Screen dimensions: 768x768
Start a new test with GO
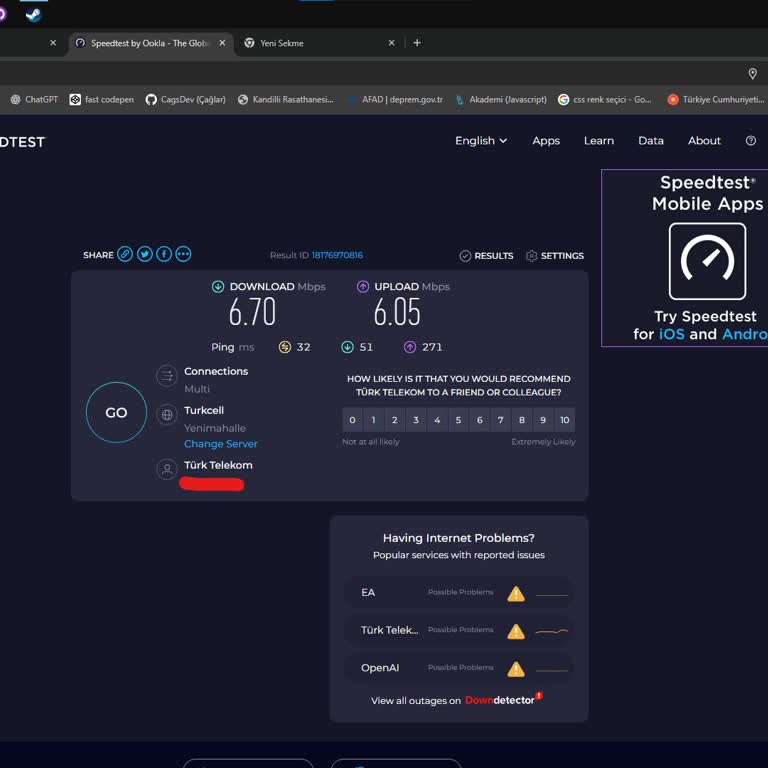[116, 412]
